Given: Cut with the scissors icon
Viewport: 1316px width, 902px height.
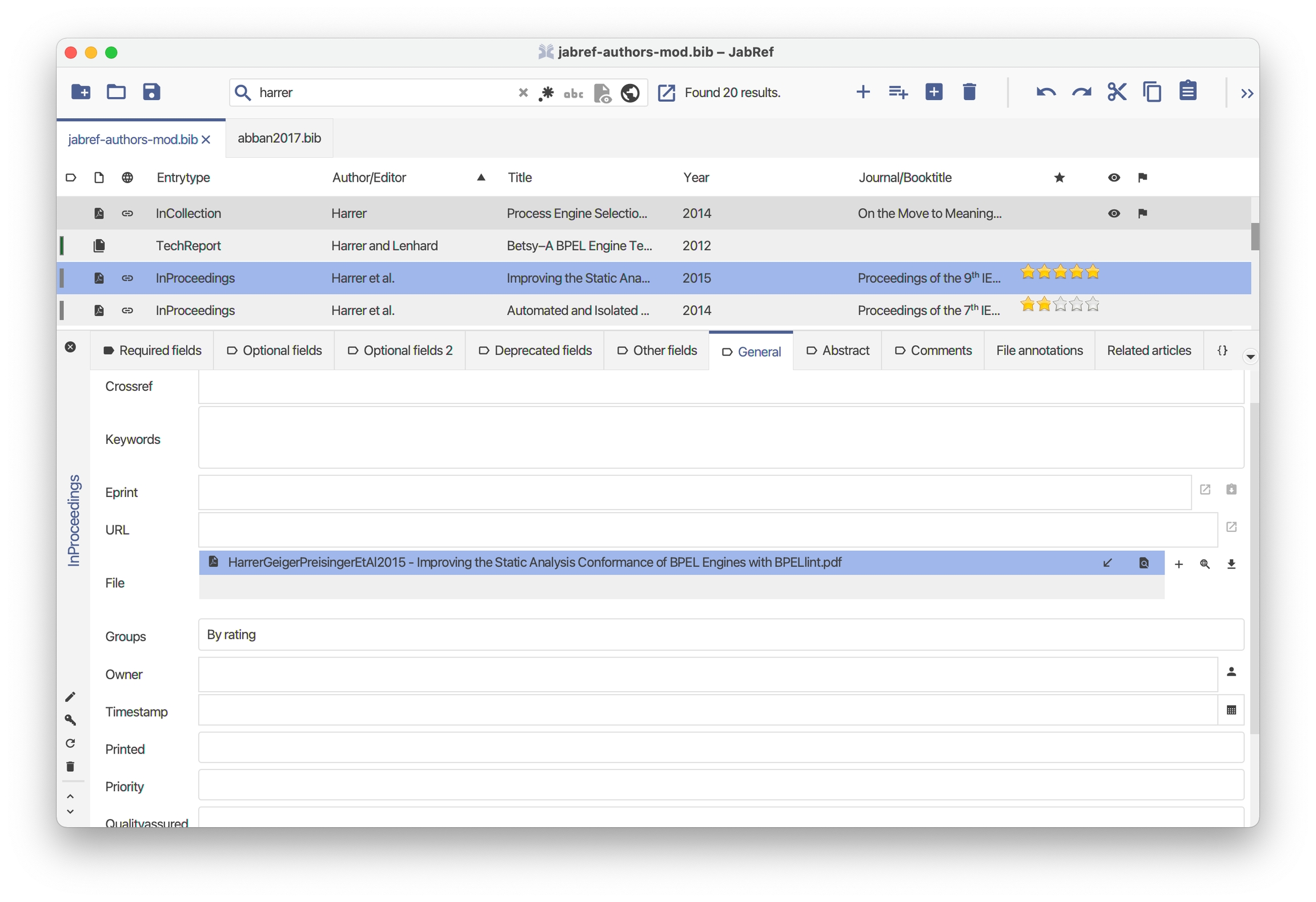Looking at the screenshot, I should pos(1117,92).
